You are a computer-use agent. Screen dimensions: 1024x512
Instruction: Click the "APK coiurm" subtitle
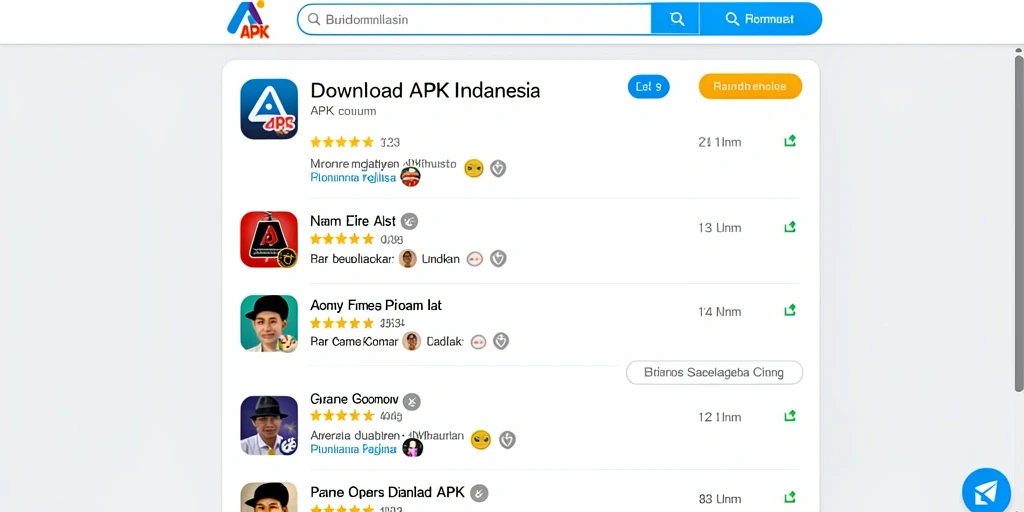[x=343, y=111]
